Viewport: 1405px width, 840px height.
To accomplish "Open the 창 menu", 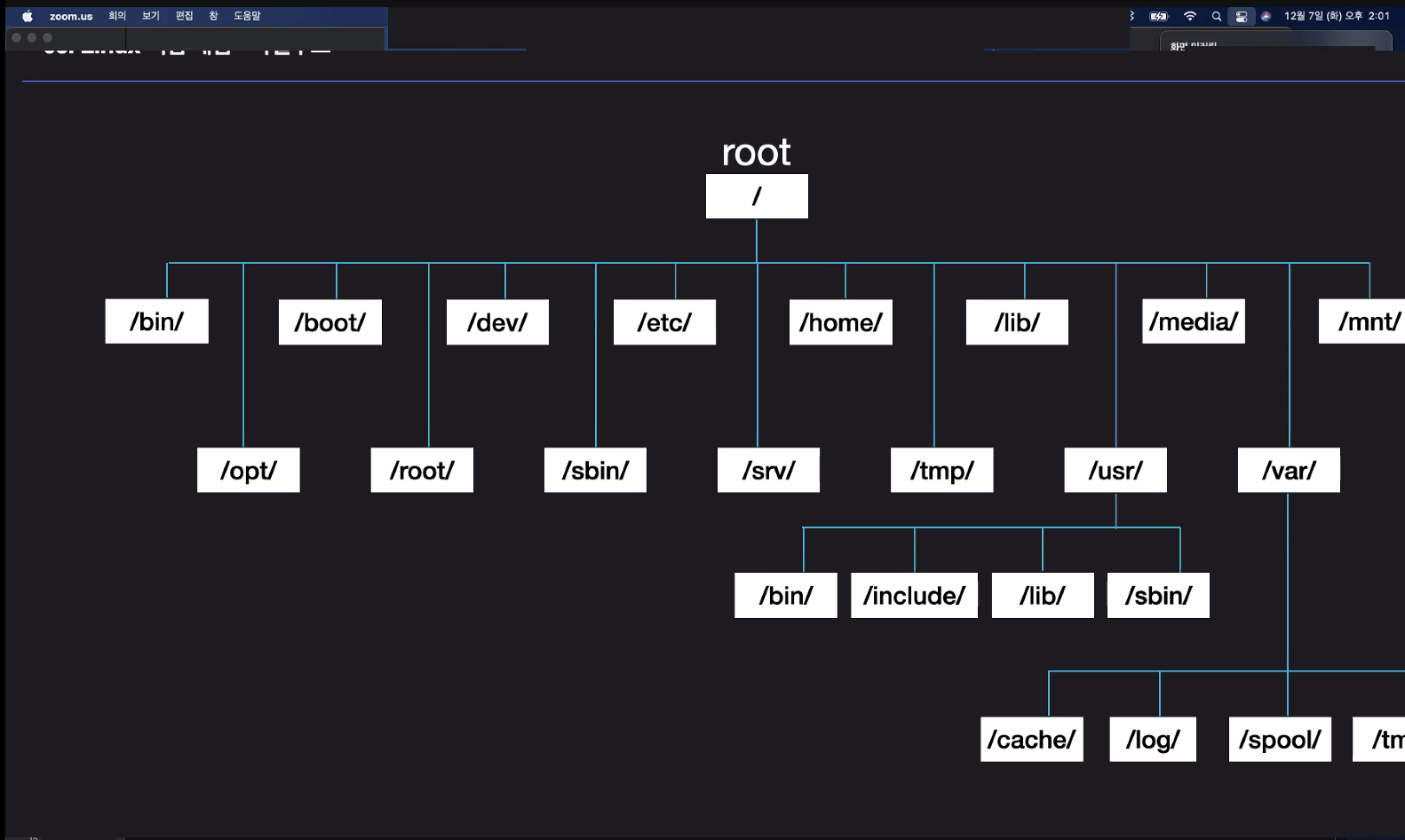I will coord(213,16).
